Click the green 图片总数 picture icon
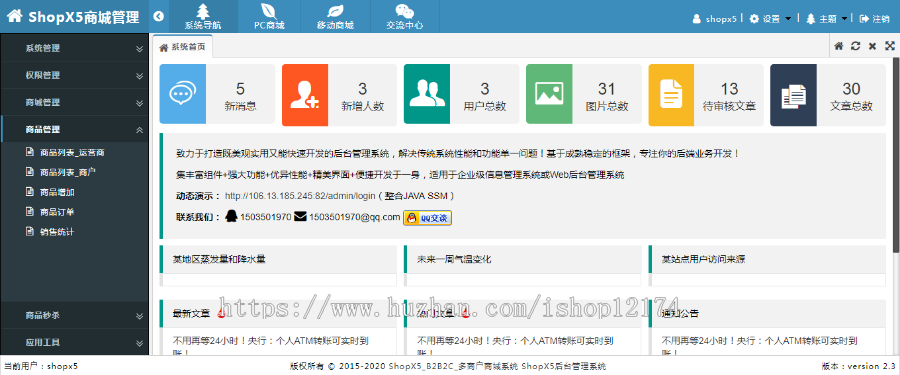The image size is (900, 375). click(x=549, y=94)
